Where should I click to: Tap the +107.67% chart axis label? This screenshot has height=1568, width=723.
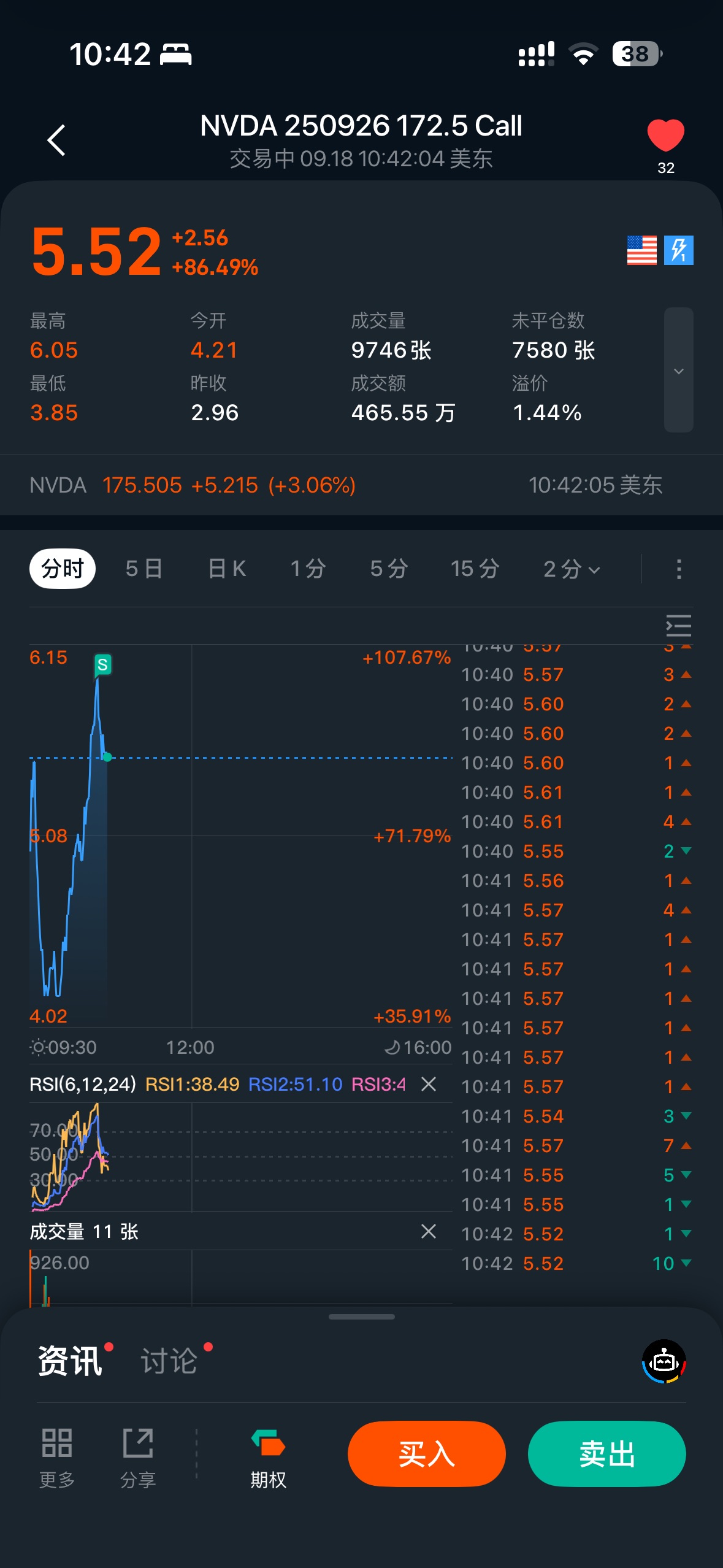click(x=407, y=658)
